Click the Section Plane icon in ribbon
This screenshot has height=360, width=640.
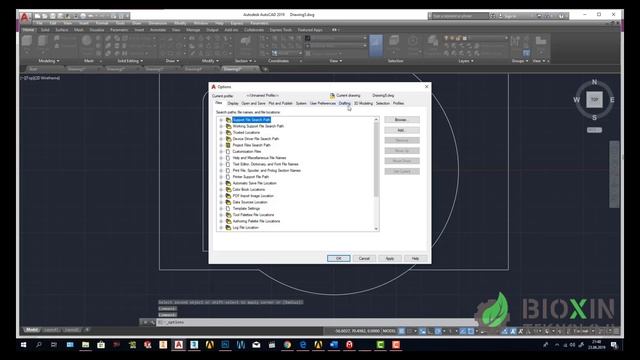[245, 42]
